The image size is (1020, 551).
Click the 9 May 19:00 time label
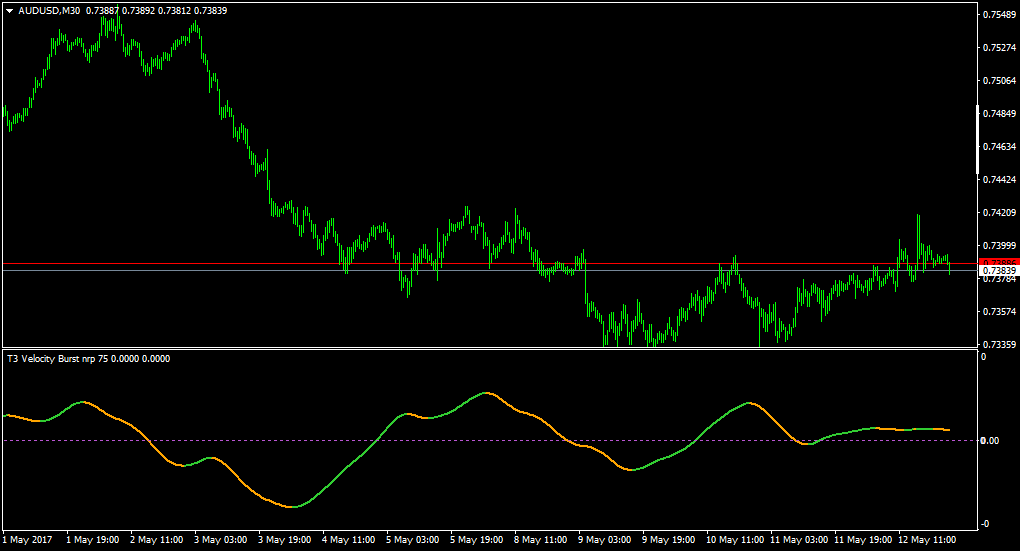point(669,539)
